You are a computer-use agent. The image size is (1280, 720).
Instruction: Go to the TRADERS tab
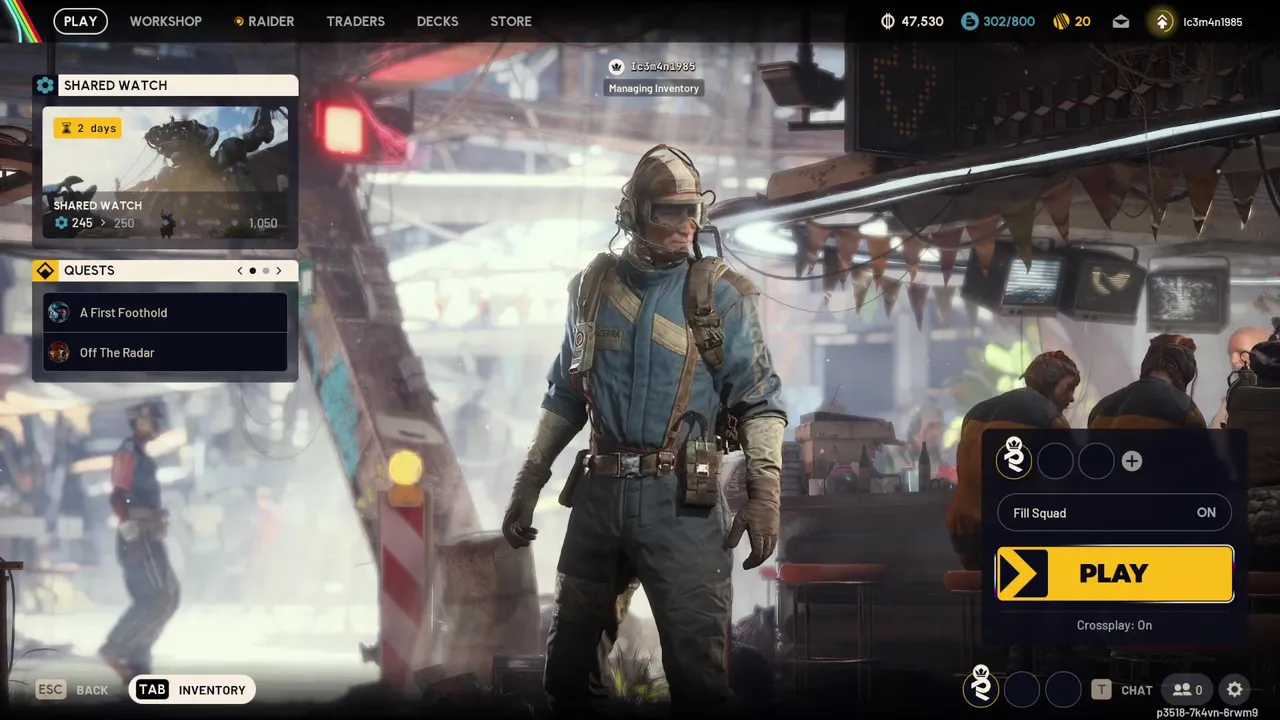click(355, 21)
